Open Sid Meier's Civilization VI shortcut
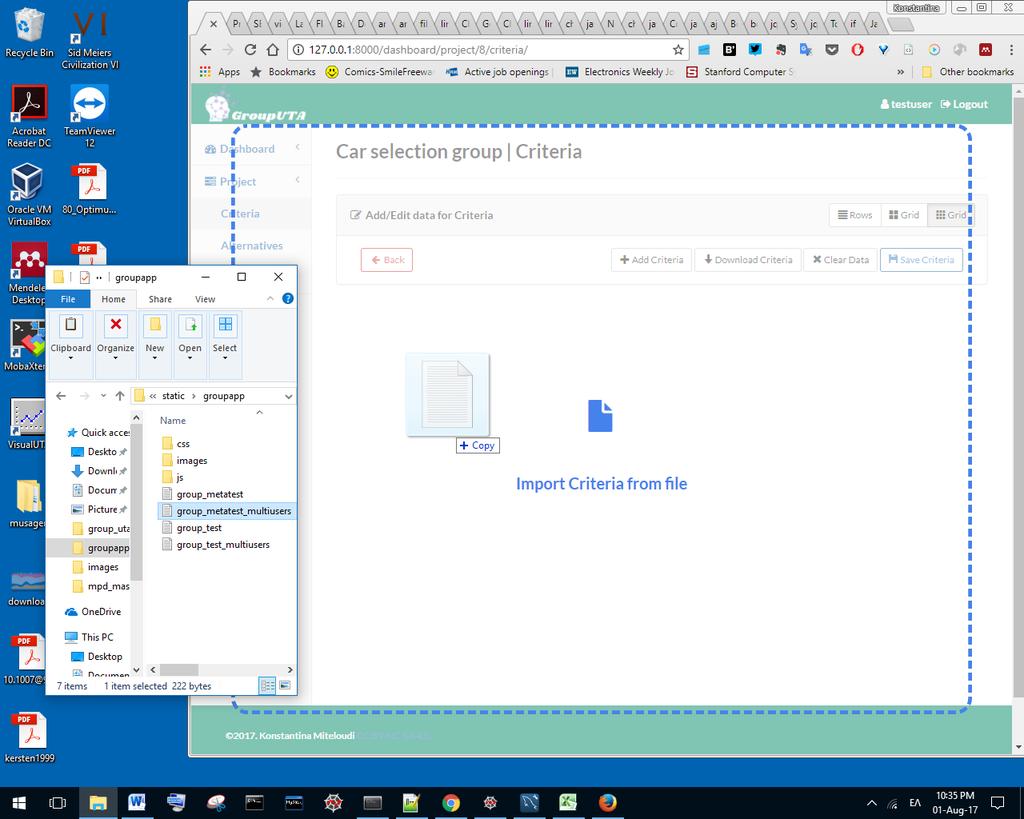The width and height of the screenshot is (1024, 819). coord(90,39)
